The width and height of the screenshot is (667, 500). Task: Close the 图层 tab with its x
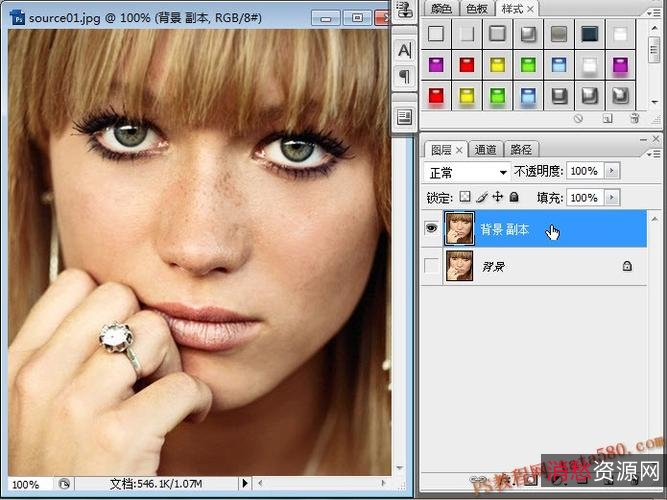tap(459, 150)
